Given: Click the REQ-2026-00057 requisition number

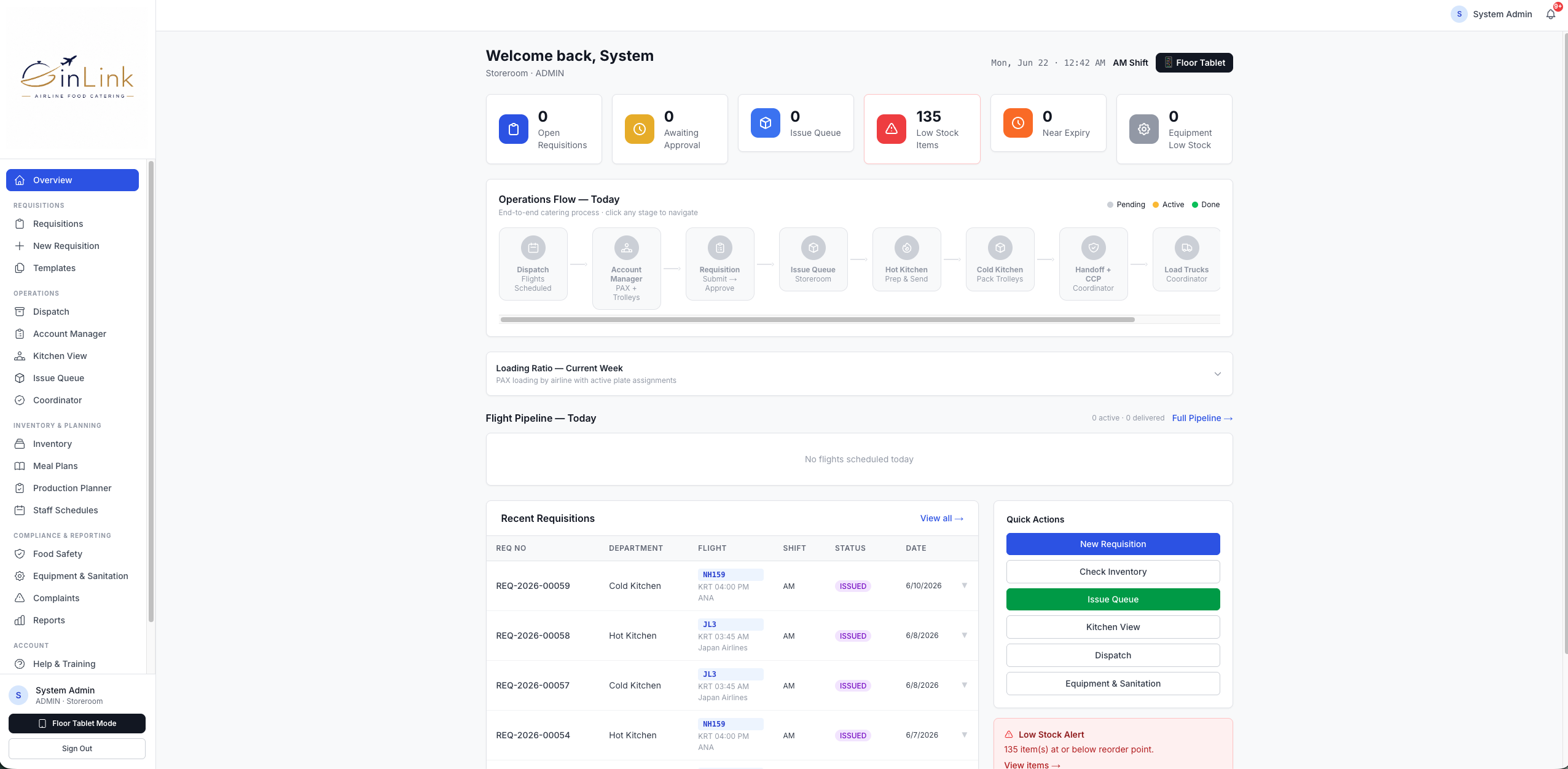Looking at the screenshot, I should [x=533, y=685].
